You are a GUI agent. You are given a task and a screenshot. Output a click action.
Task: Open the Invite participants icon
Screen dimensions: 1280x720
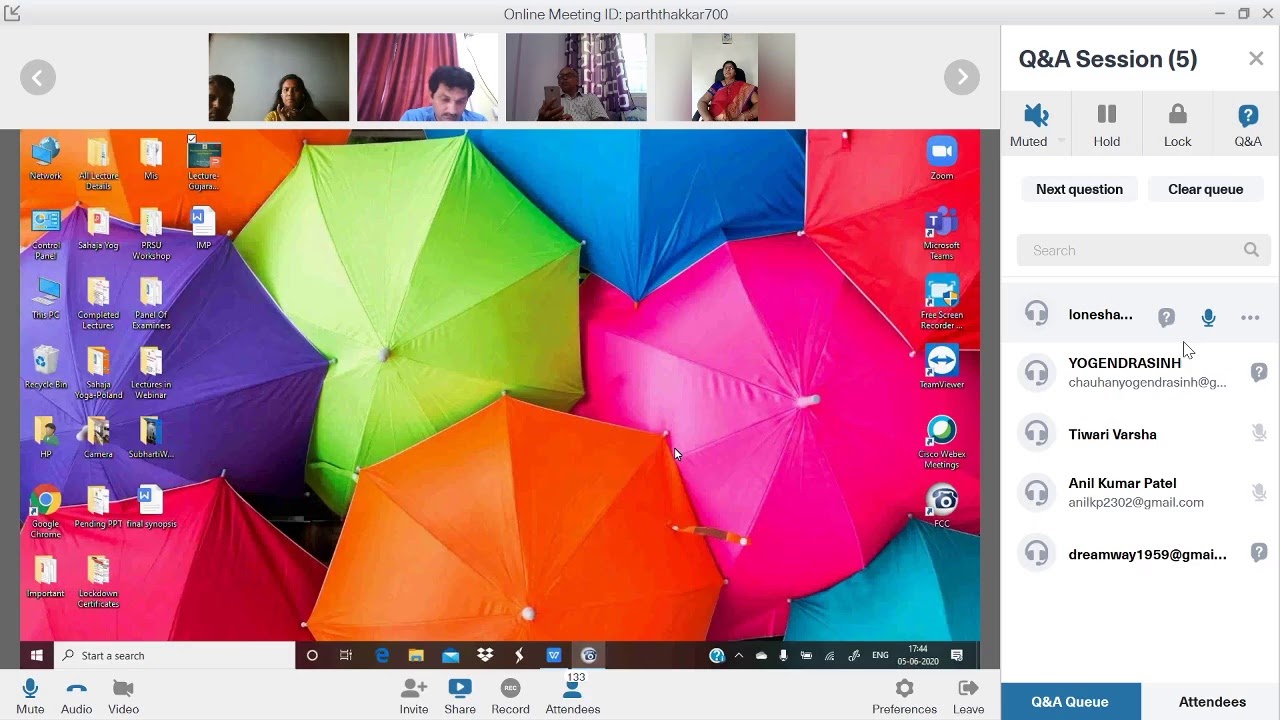click(x=413, y=690)
